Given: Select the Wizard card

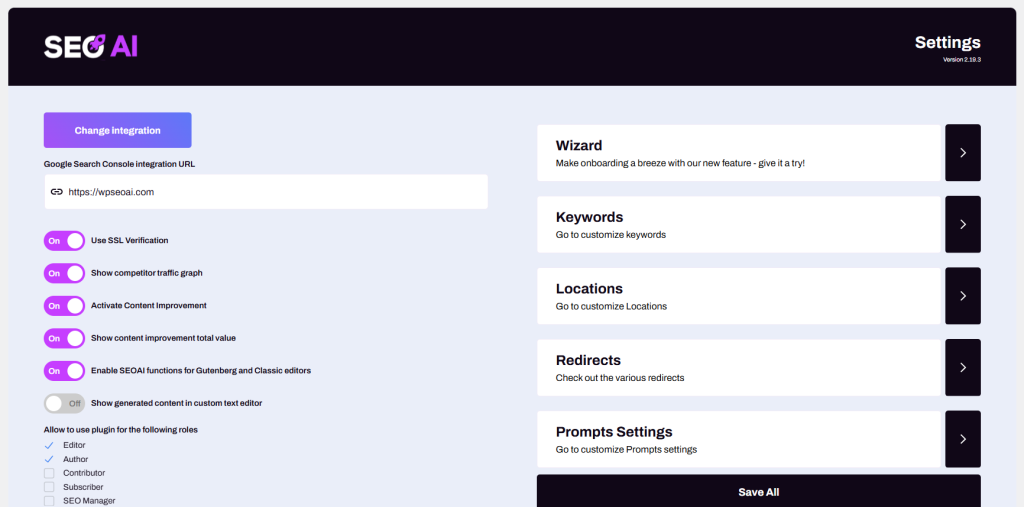Looking at the screenshot, I should click(739, 153).
